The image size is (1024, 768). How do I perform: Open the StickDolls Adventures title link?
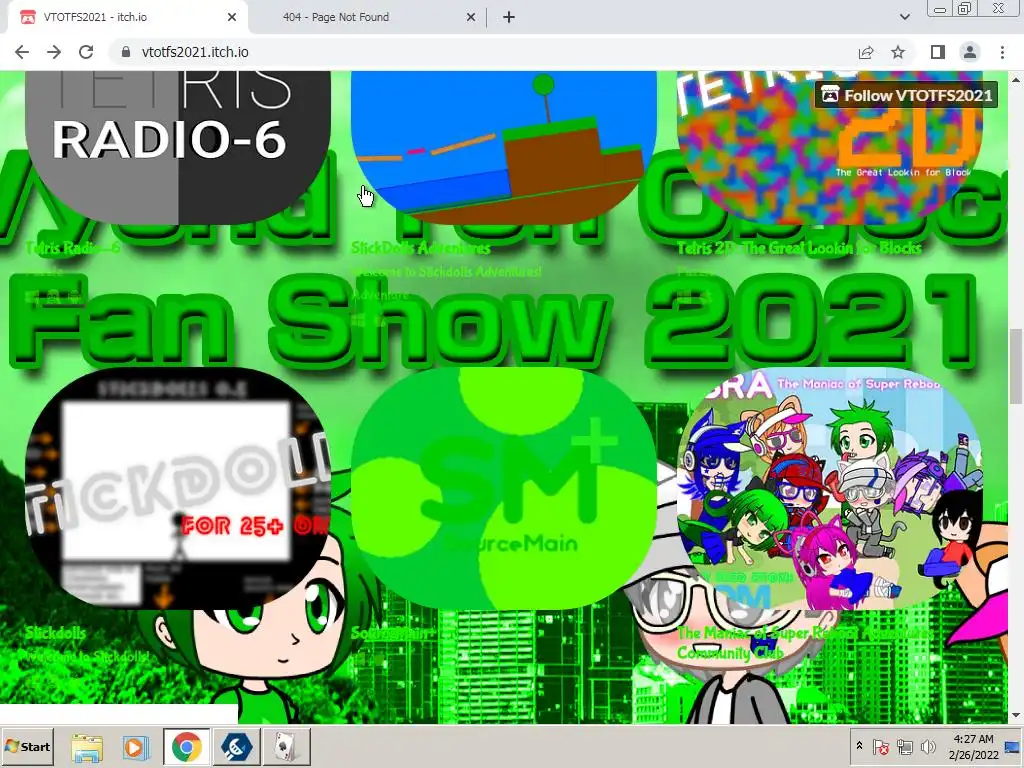[x=421, y=248]
